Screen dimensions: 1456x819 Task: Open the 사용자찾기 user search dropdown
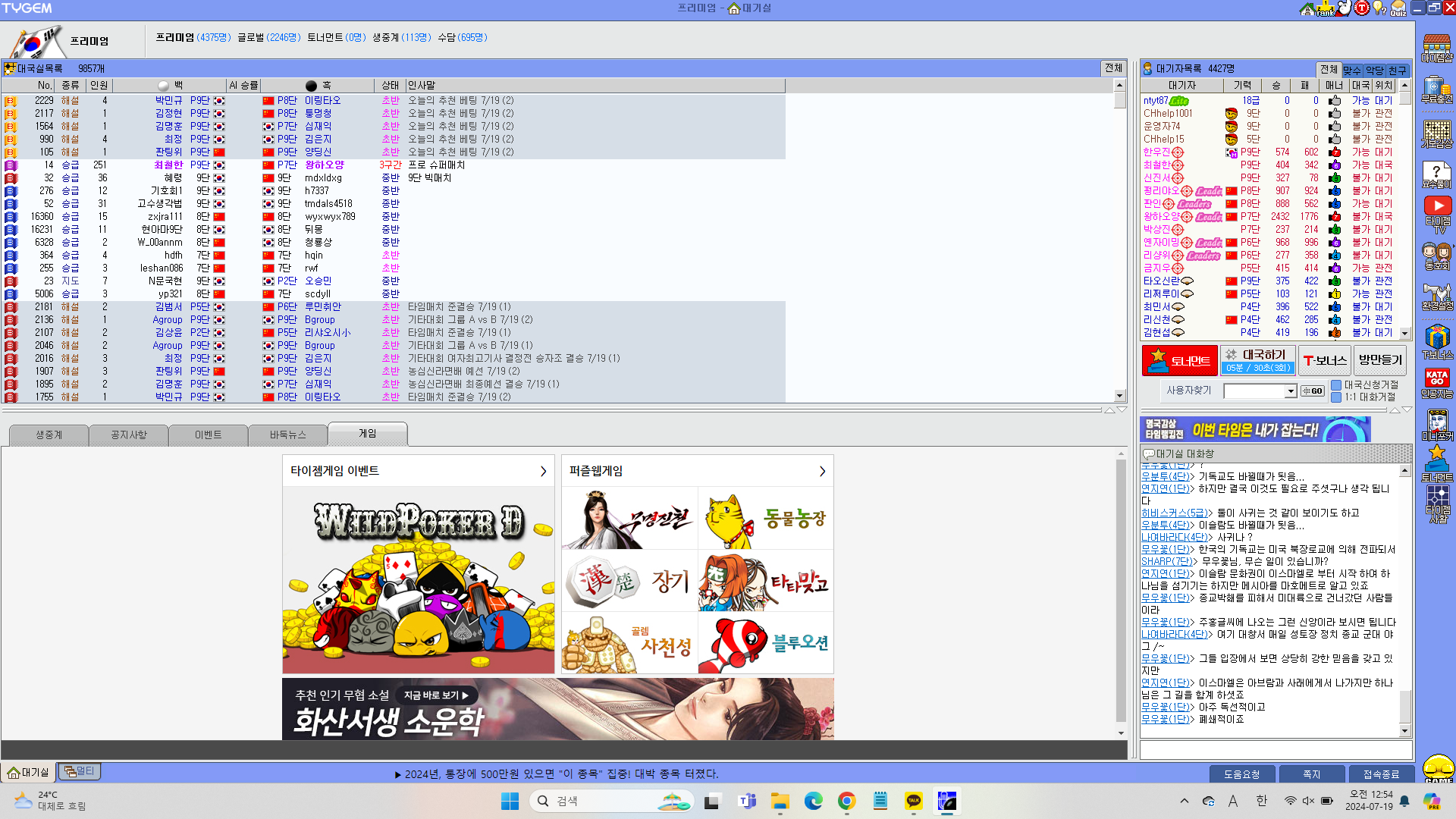click(1291, 391)
